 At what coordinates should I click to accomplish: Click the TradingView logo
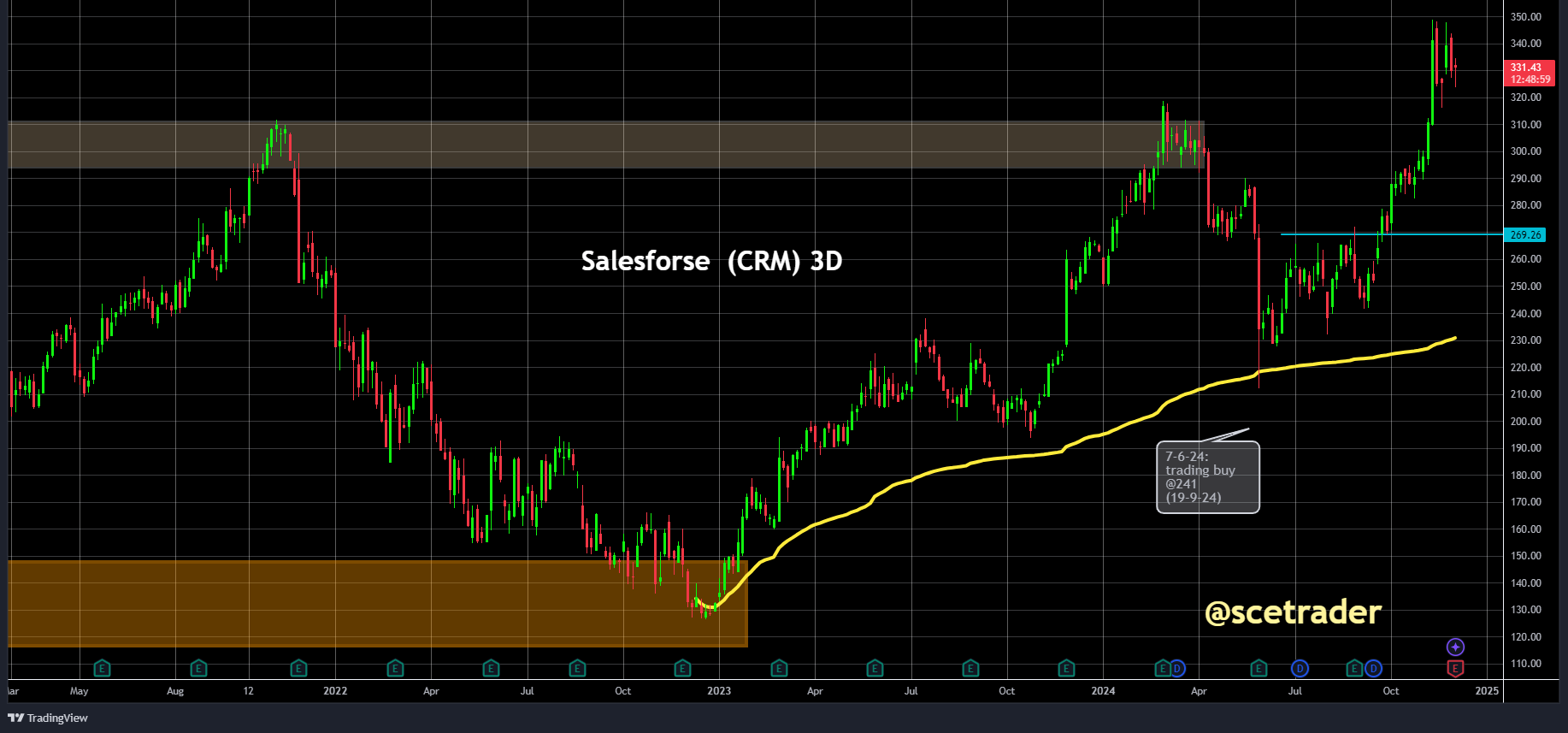48,718
